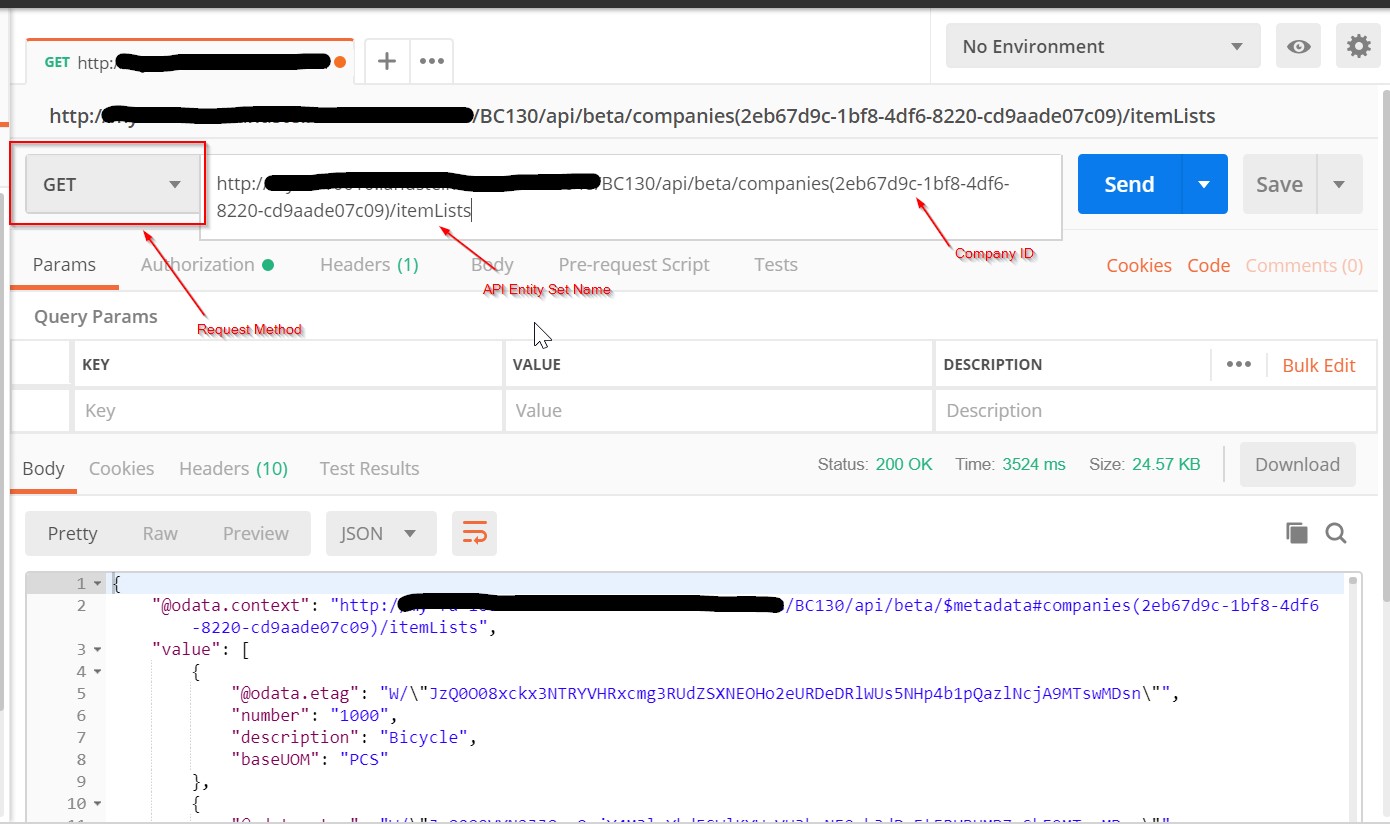Viewport: 1390px width, 824px height.
Task: Expand the Send button dropdown arrow
Action: 1204,185
